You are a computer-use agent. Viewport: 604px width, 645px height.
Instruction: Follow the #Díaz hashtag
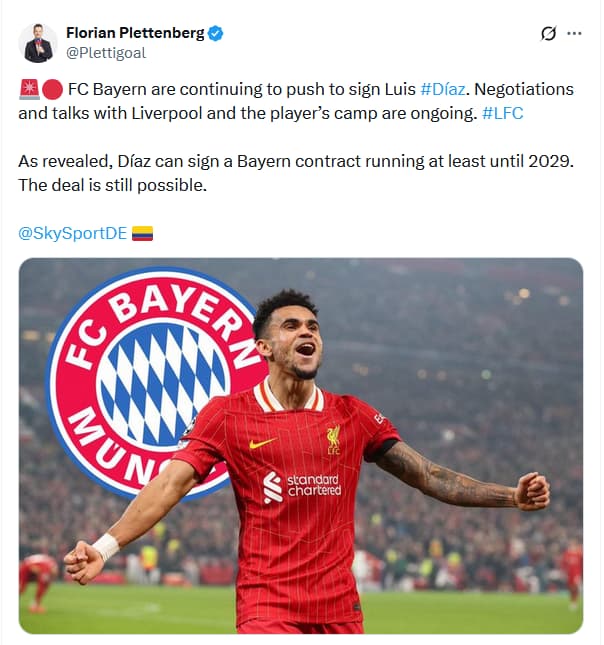[443, 89]
